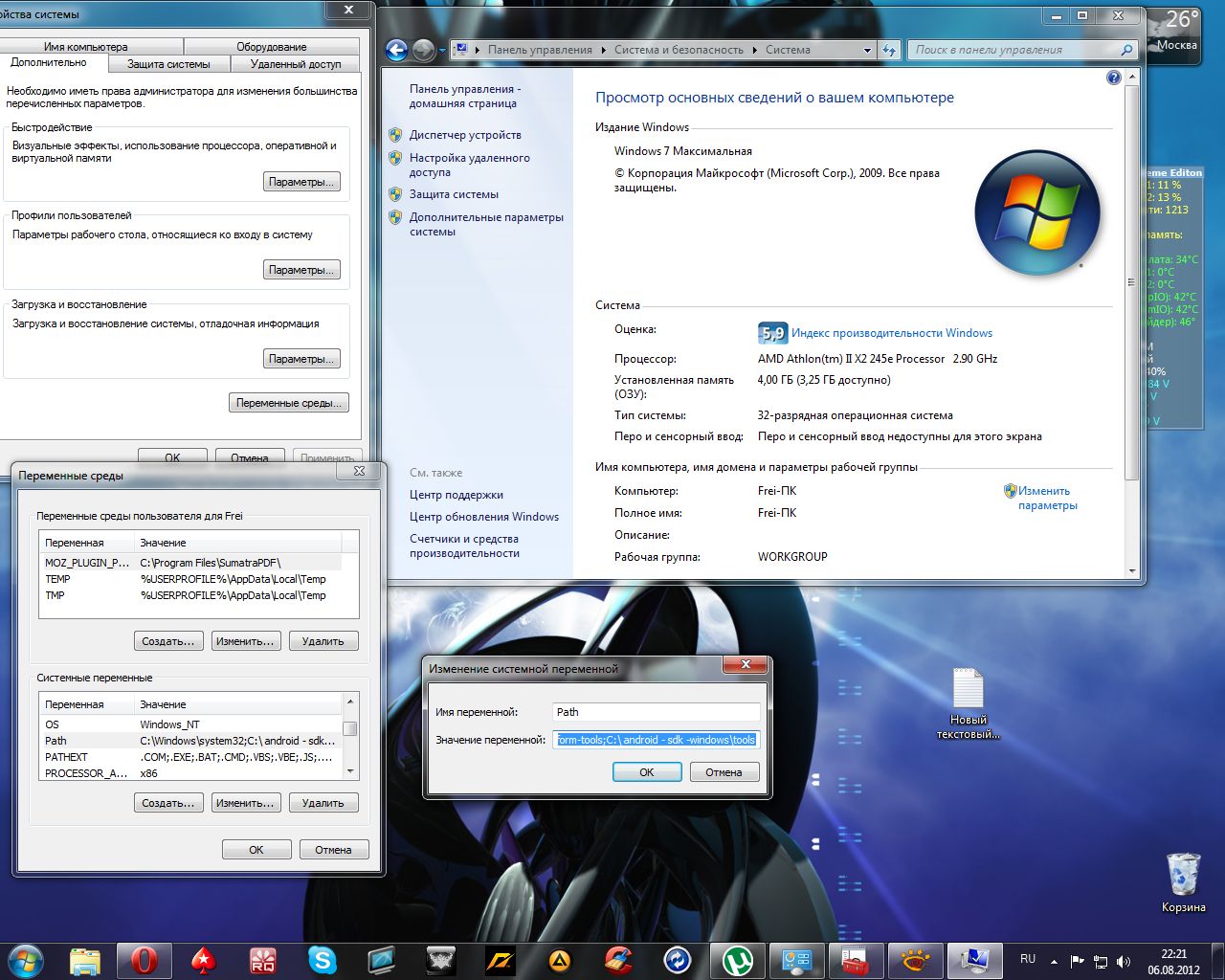Viewport: 1225px width, 980px height.
Task: Confirm OK in Edit System Variable dialog
Action: tap(647, 772)
